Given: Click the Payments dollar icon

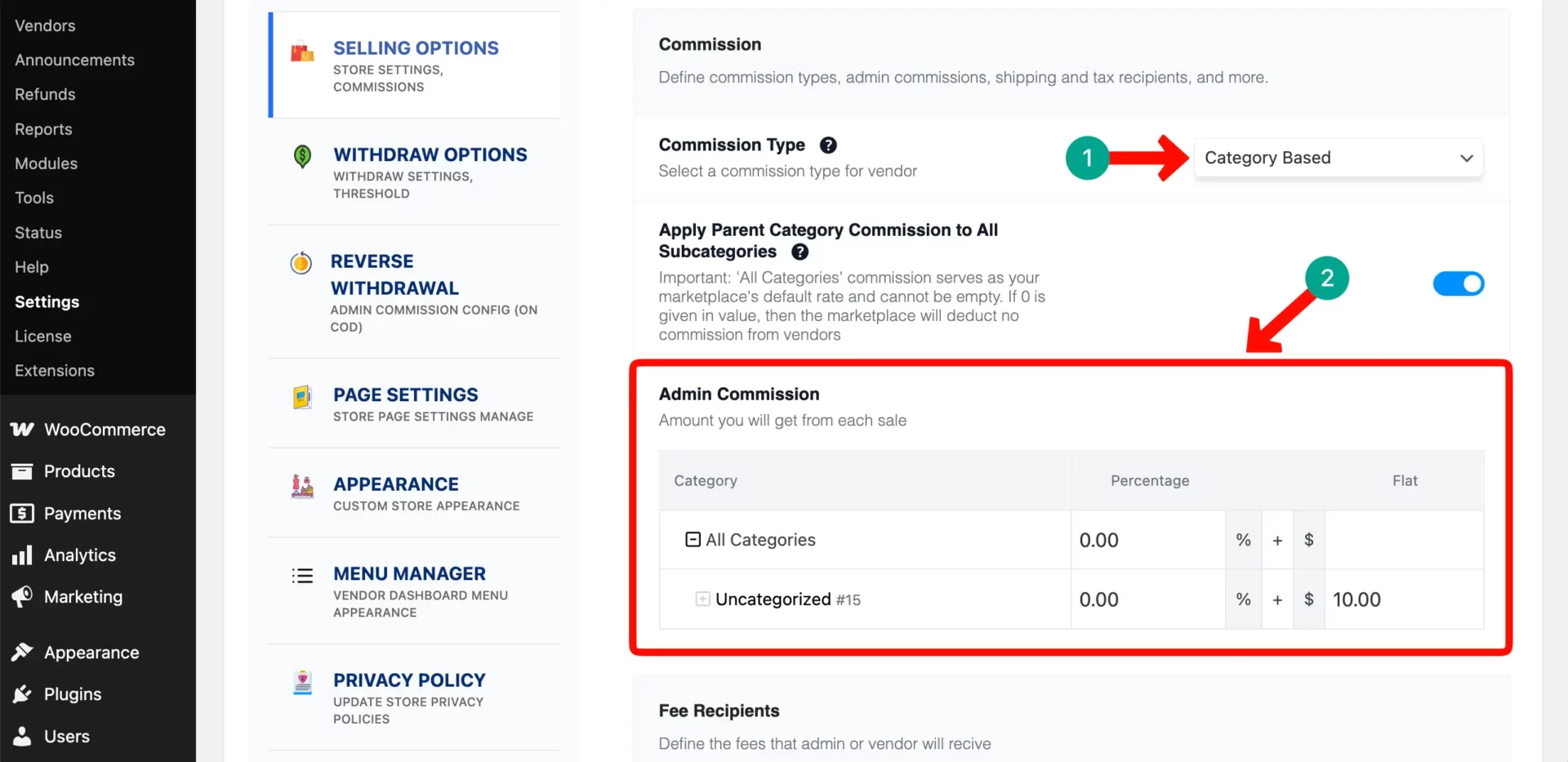Looking at the screenshot, I should [x=22, y=513].
